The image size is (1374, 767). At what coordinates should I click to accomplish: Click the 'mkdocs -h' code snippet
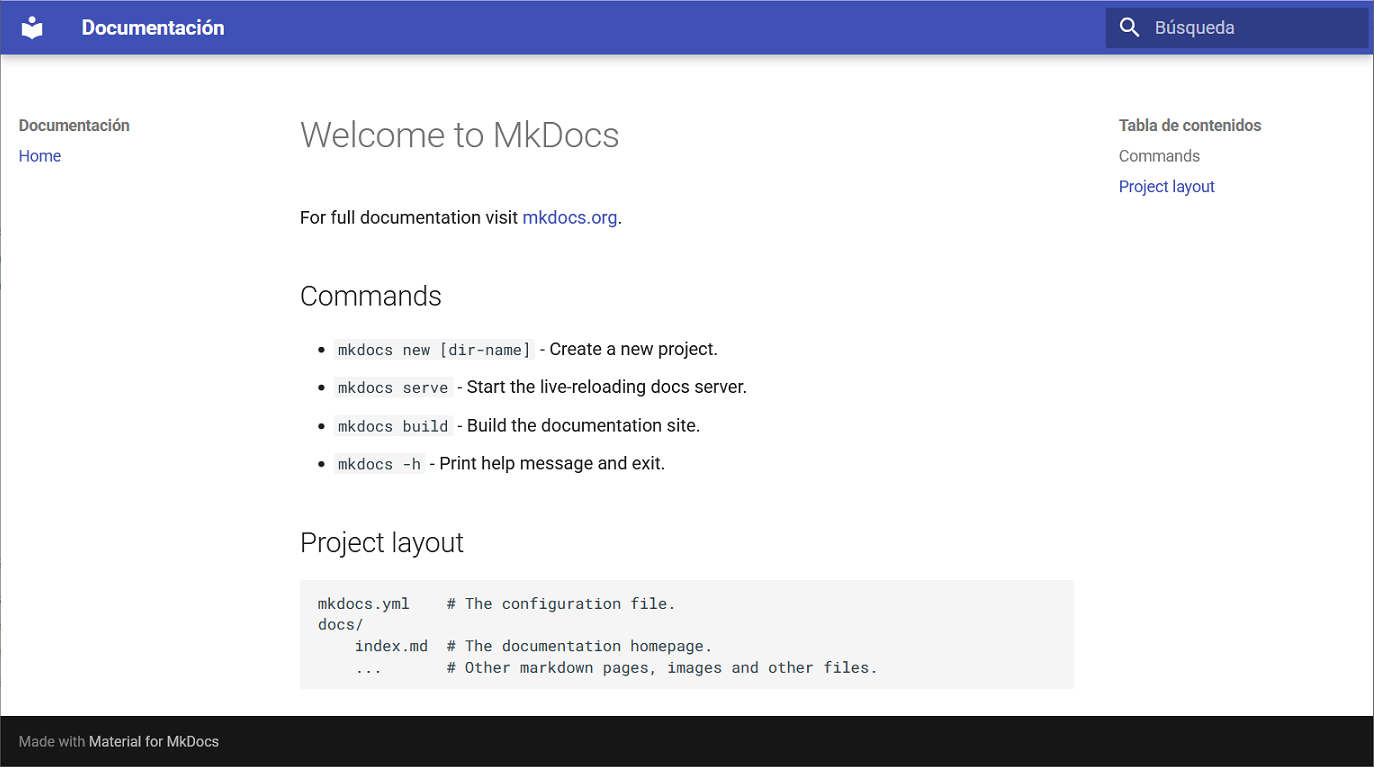379,464
